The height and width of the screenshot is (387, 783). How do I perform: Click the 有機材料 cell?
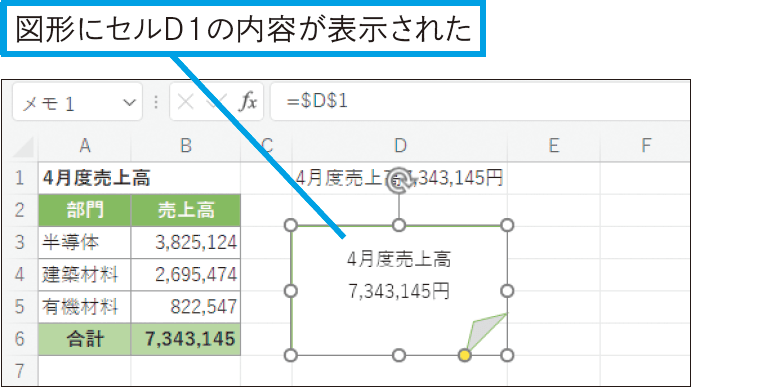(85, 307)
